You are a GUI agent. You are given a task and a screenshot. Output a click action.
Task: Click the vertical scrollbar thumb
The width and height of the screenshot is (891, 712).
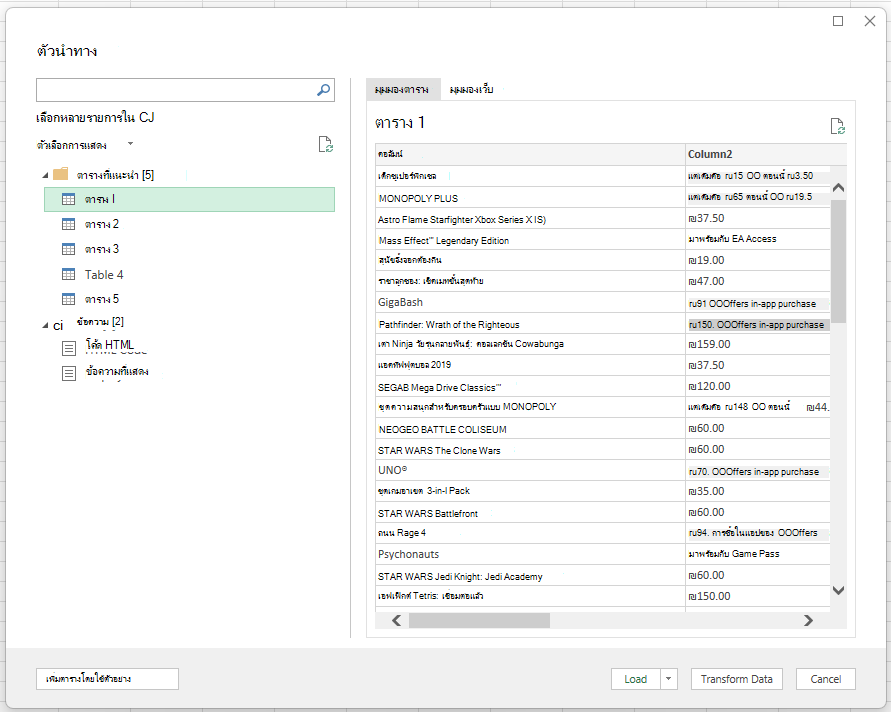point(838,261)
